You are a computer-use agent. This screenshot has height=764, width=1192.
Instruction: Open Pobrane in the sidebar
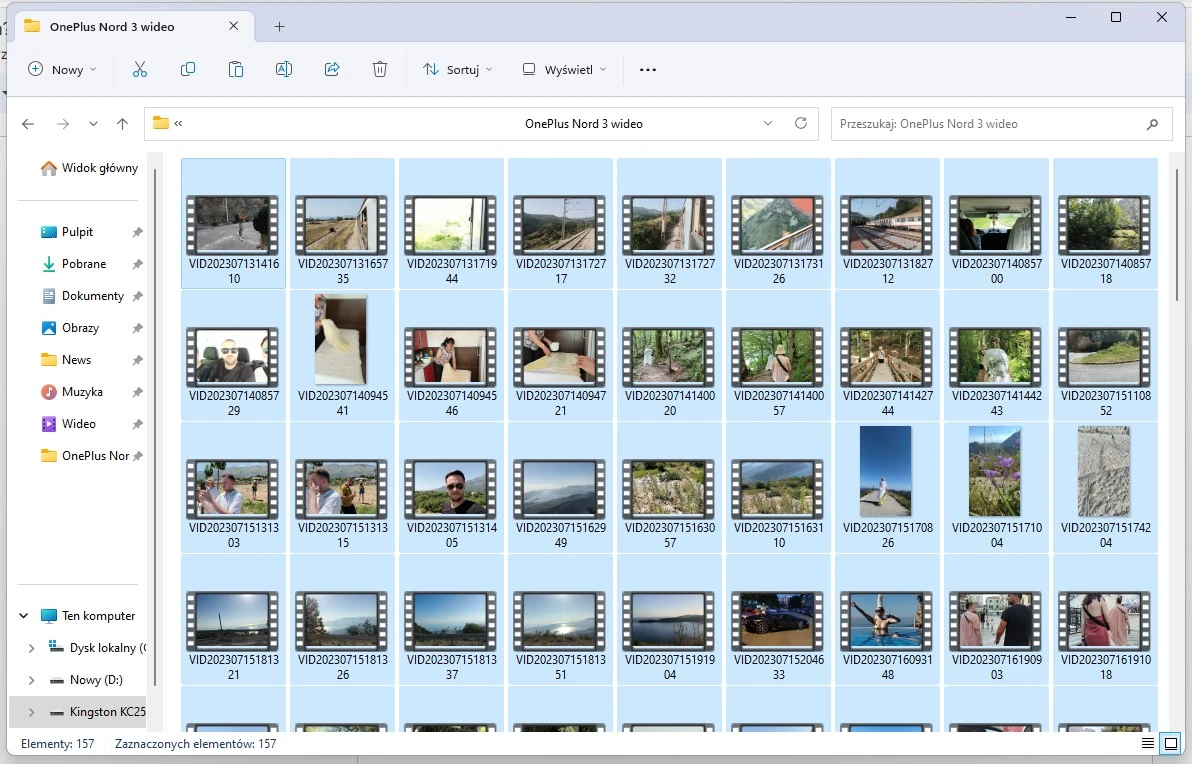(x=84, y=264)
